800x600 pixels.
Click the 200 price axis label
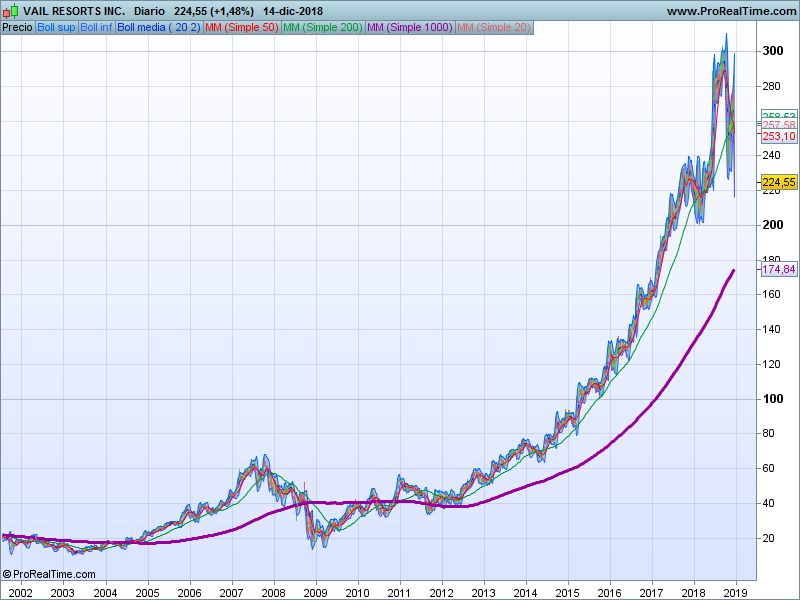coord(773,225)
